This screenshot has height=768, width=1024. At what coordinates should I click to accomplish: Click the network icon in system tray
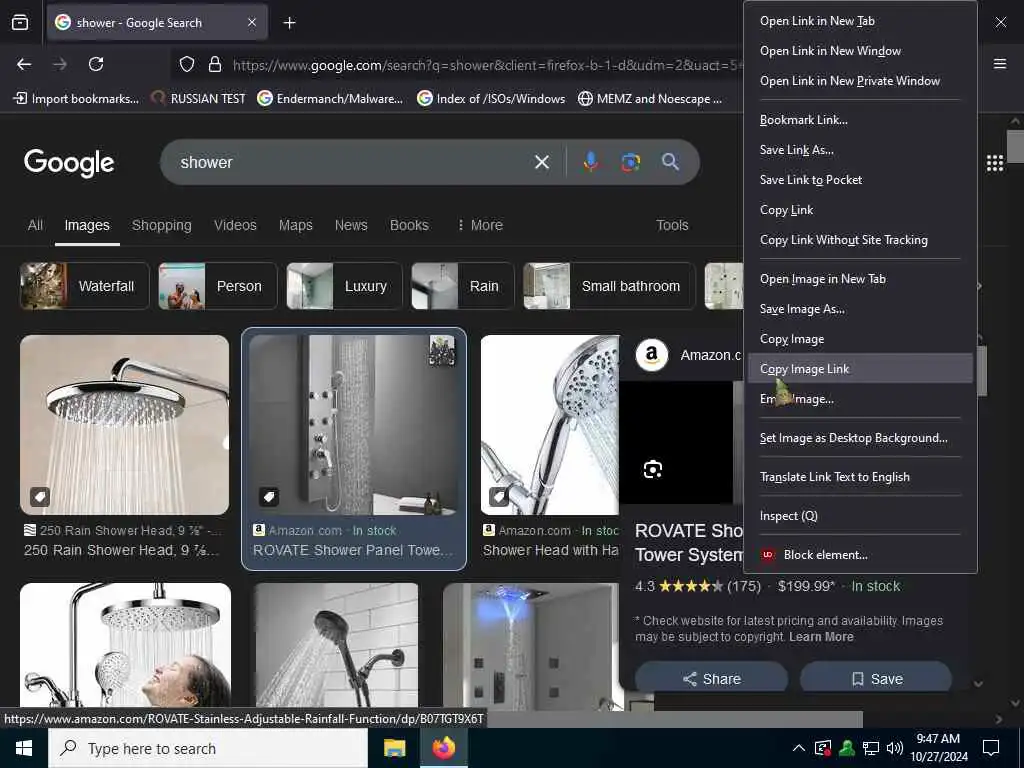coord(871,748)
